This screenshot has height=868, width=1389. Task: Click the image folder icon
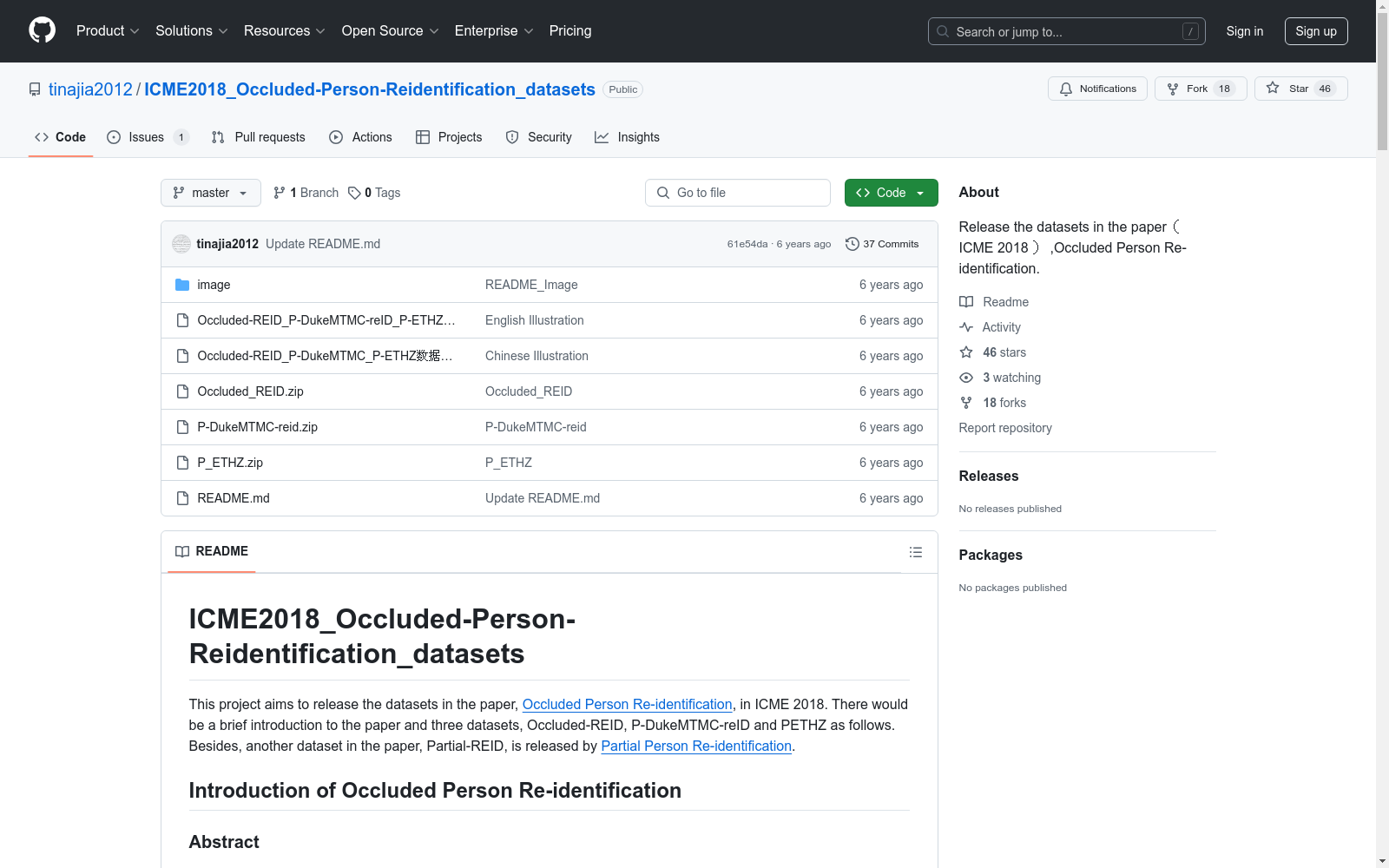point(182,285)
